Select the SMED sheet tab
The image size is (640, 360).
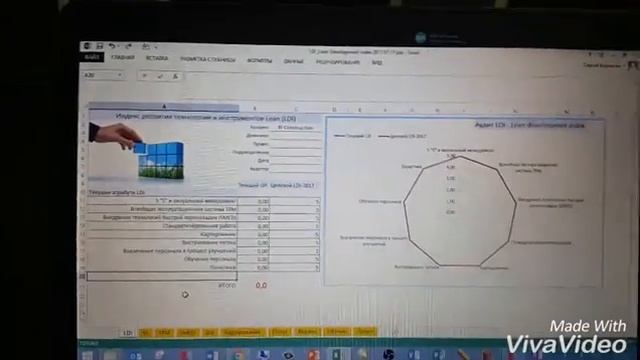pyautogui.click(x=187, y=333)
